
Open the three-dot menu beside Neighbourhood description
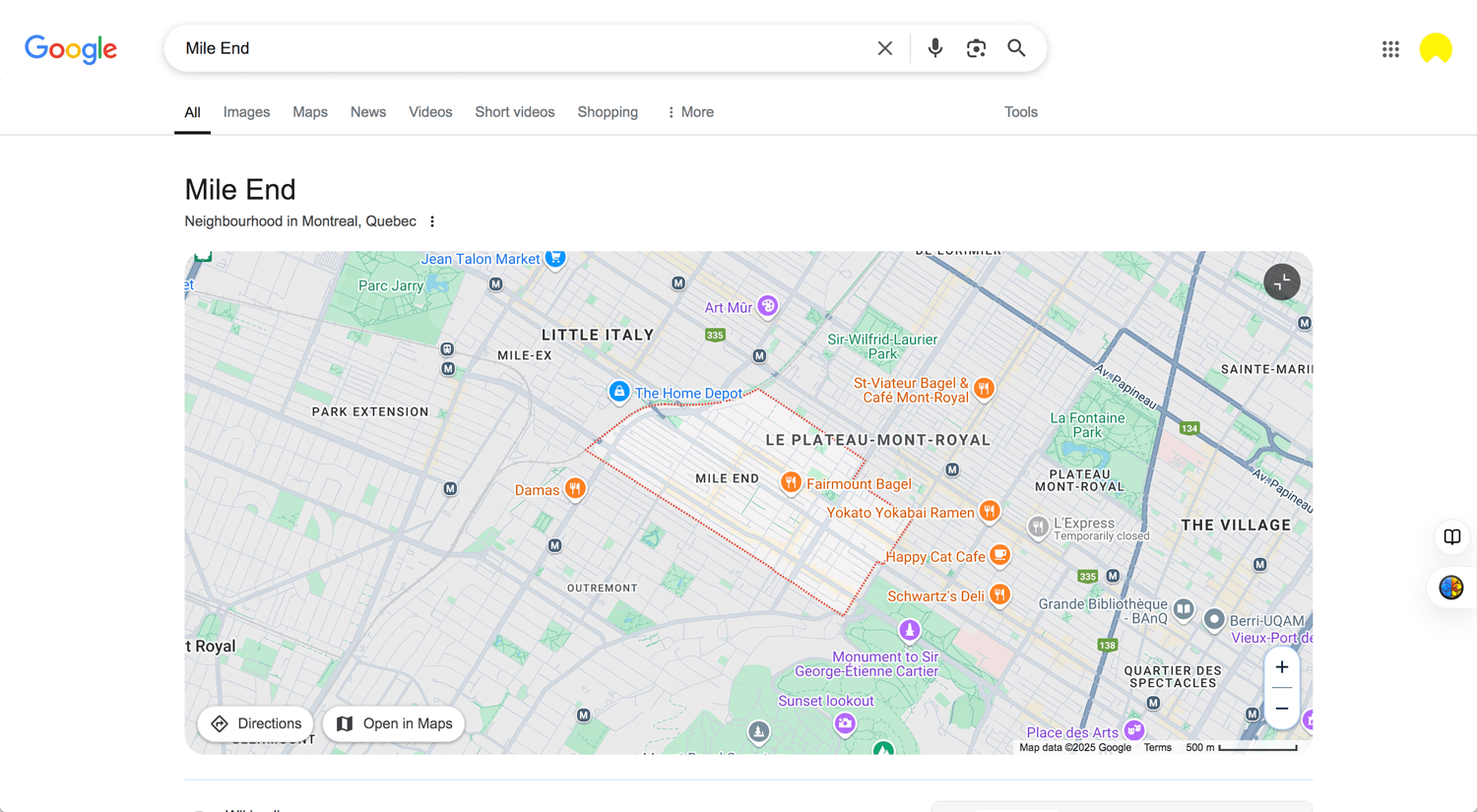tap(432, 221)
